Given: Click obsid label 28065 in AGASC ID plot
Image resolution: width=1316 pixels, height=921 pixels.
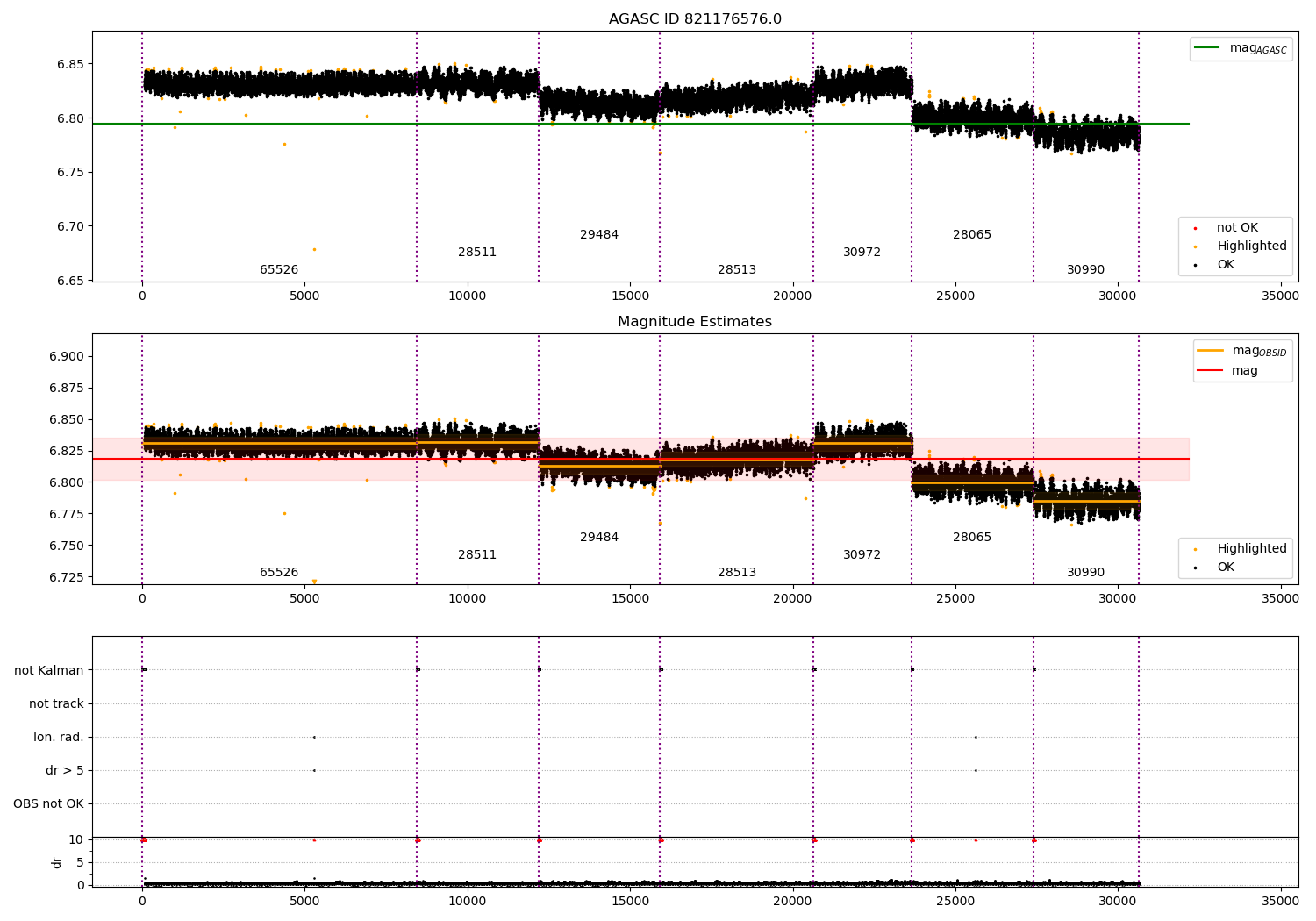Looking at the screenshot, I should point(972,235).
